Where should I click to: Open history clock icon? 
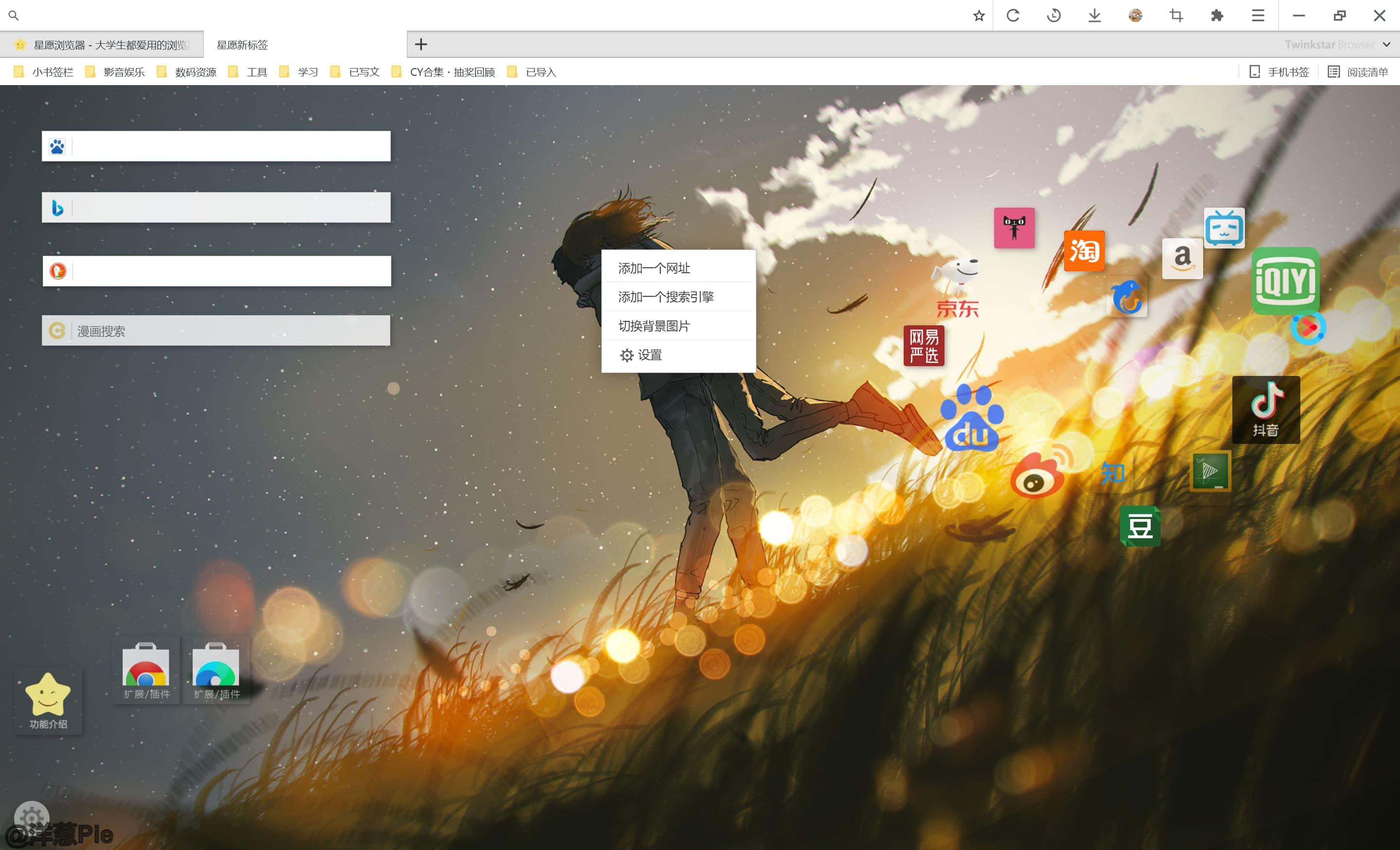pyautogui.click(x=1053, y=16)
